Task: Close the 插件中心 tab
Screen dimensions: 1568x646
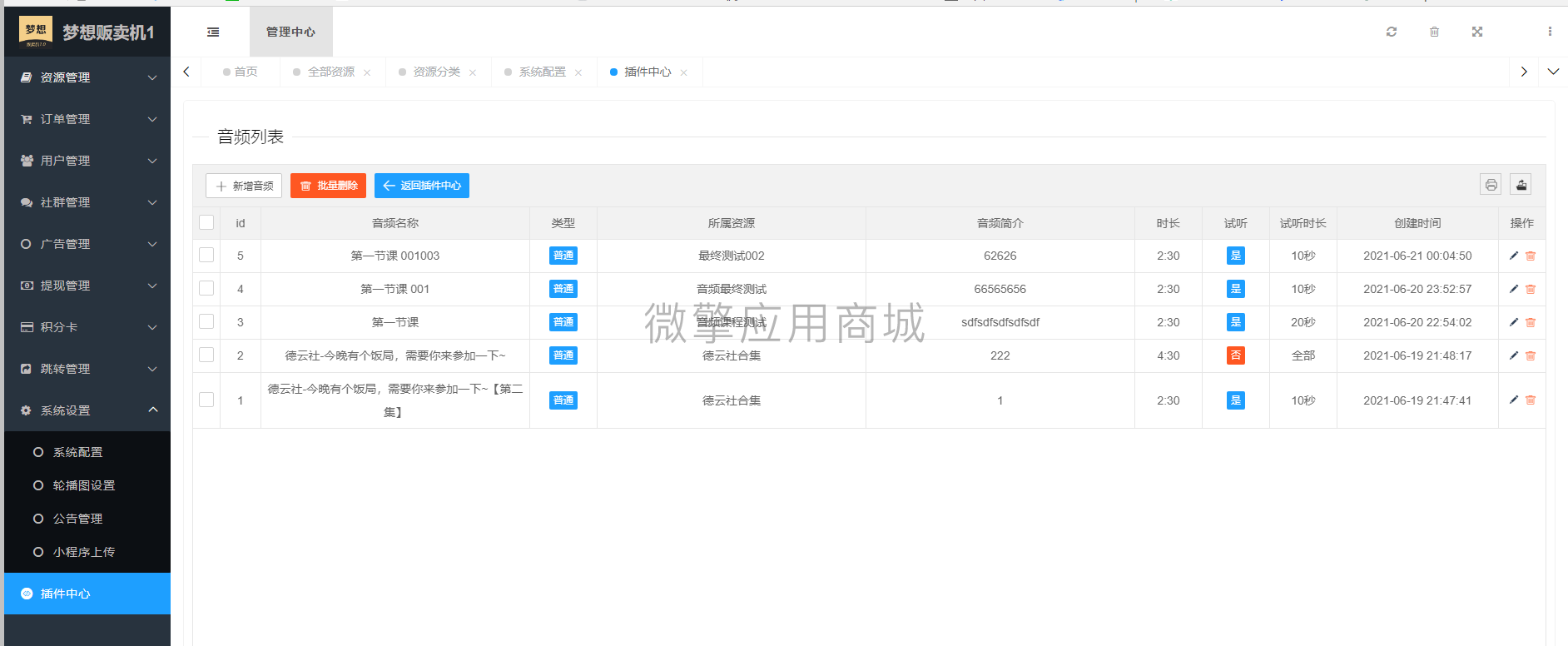Action: (683, 72)
